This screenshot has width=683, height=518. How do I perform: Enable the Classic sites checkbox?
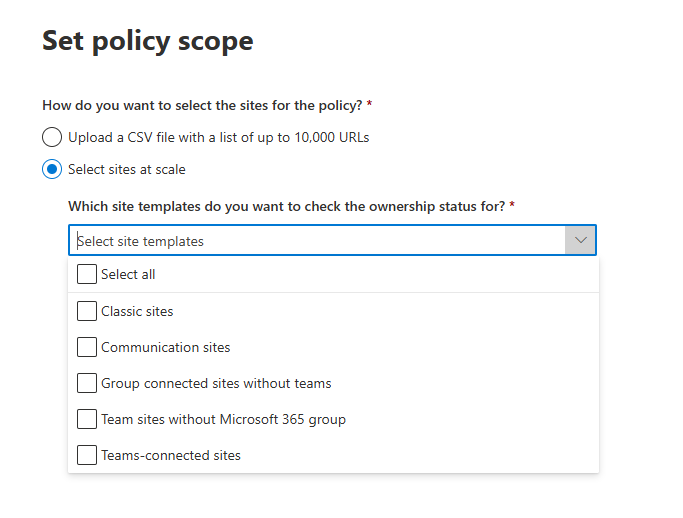click(87, 311)
